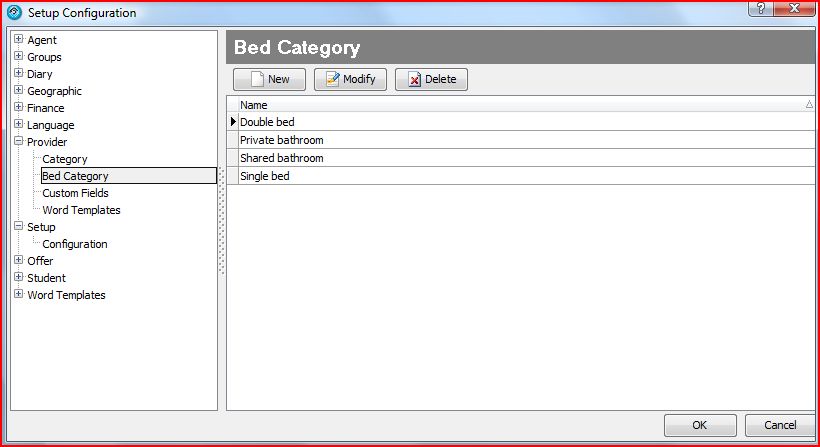Click the Delete red X icon button

431,80
